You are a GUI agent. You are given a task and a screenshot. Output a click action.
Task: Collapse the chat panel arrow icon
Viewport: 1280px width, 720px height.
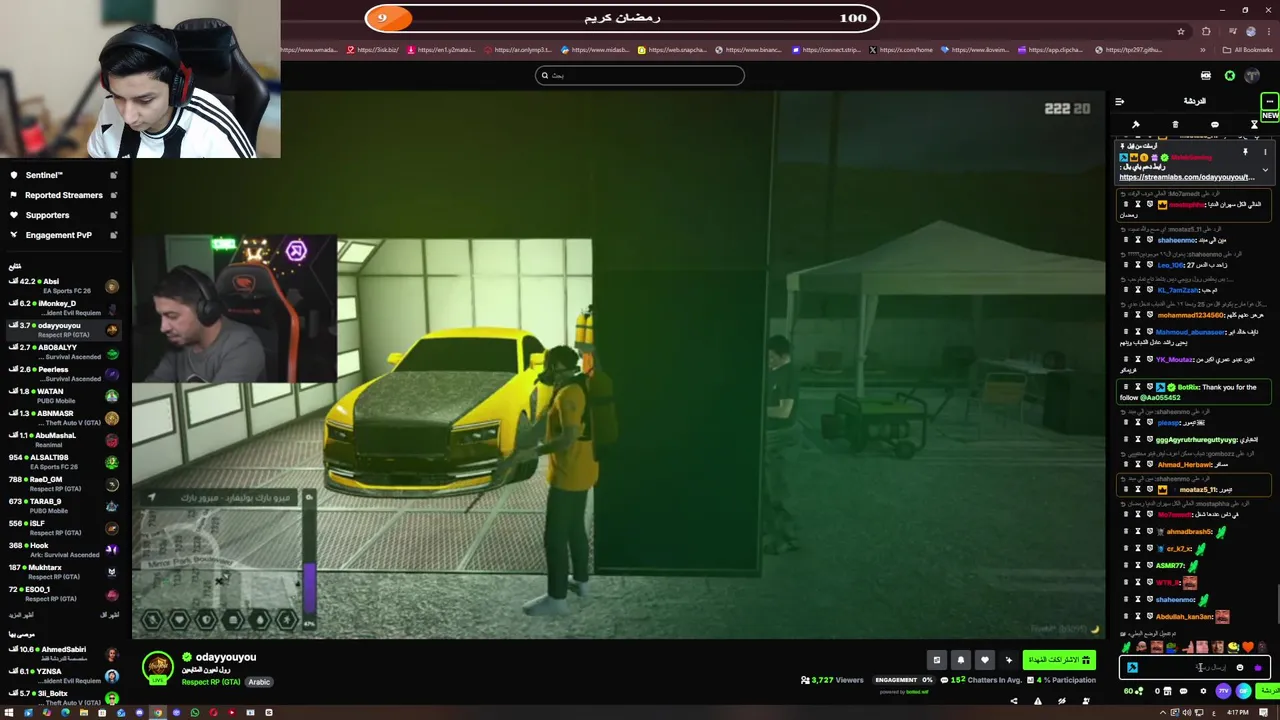tap(1119, 101)
